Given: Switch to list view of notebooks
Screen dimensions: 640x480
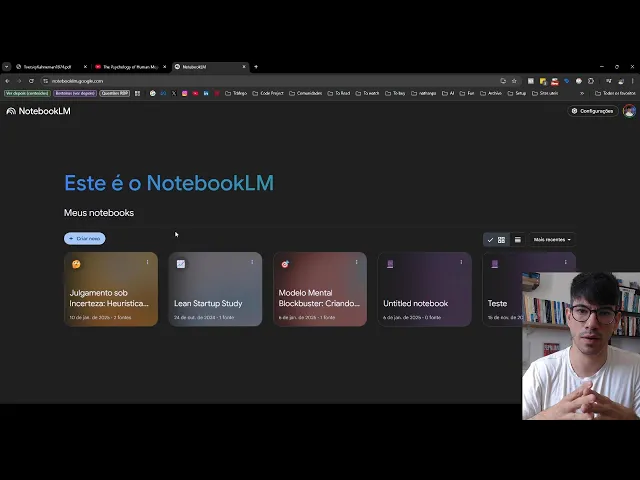Looking at the screenshot, I should 518,240.
